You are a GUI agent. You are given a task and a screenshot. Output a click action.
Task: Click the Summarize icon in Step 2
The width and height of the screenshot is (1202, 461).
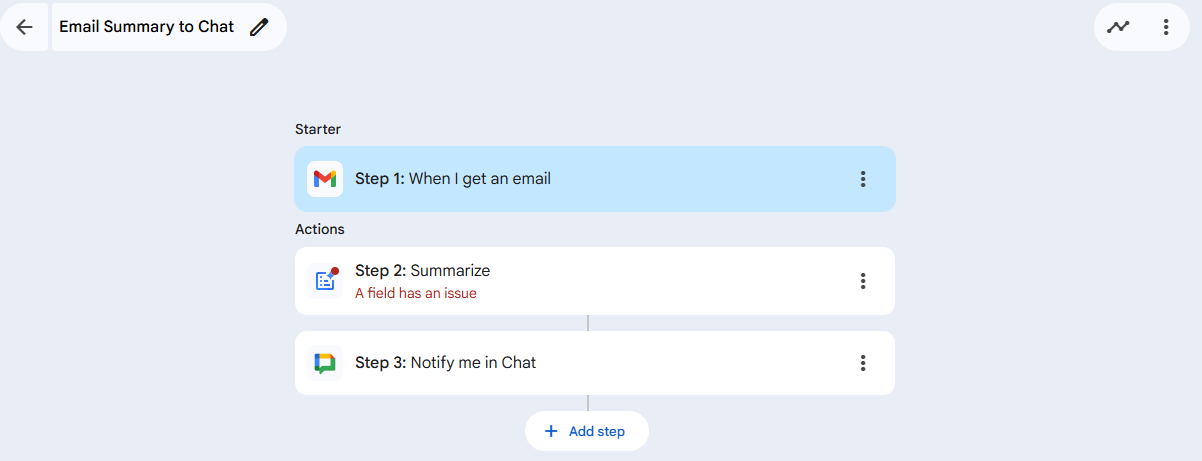click(x=324, y=281)
